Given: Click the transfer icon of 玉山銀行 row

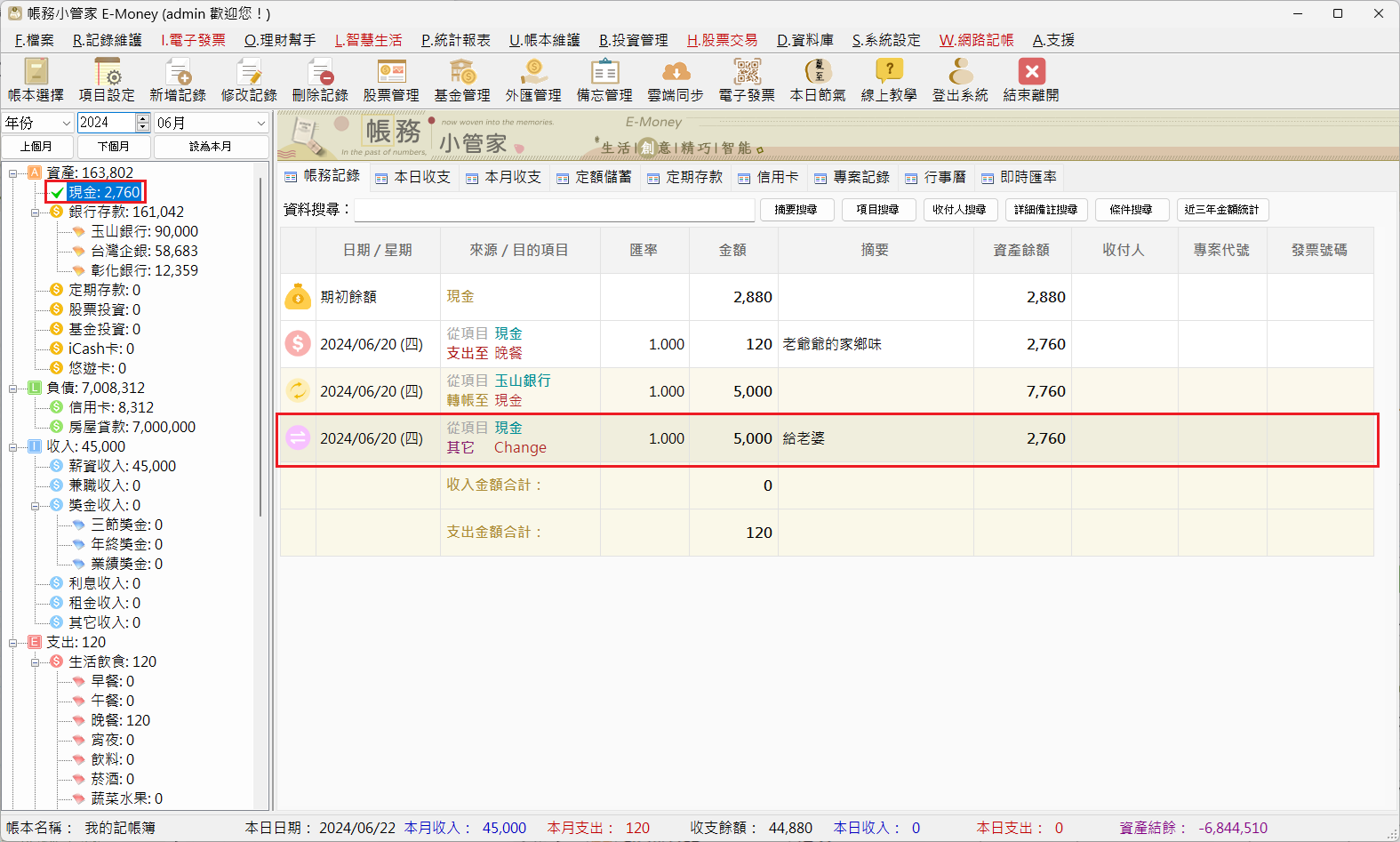Looking at the screenshot, I should (298, 390).
